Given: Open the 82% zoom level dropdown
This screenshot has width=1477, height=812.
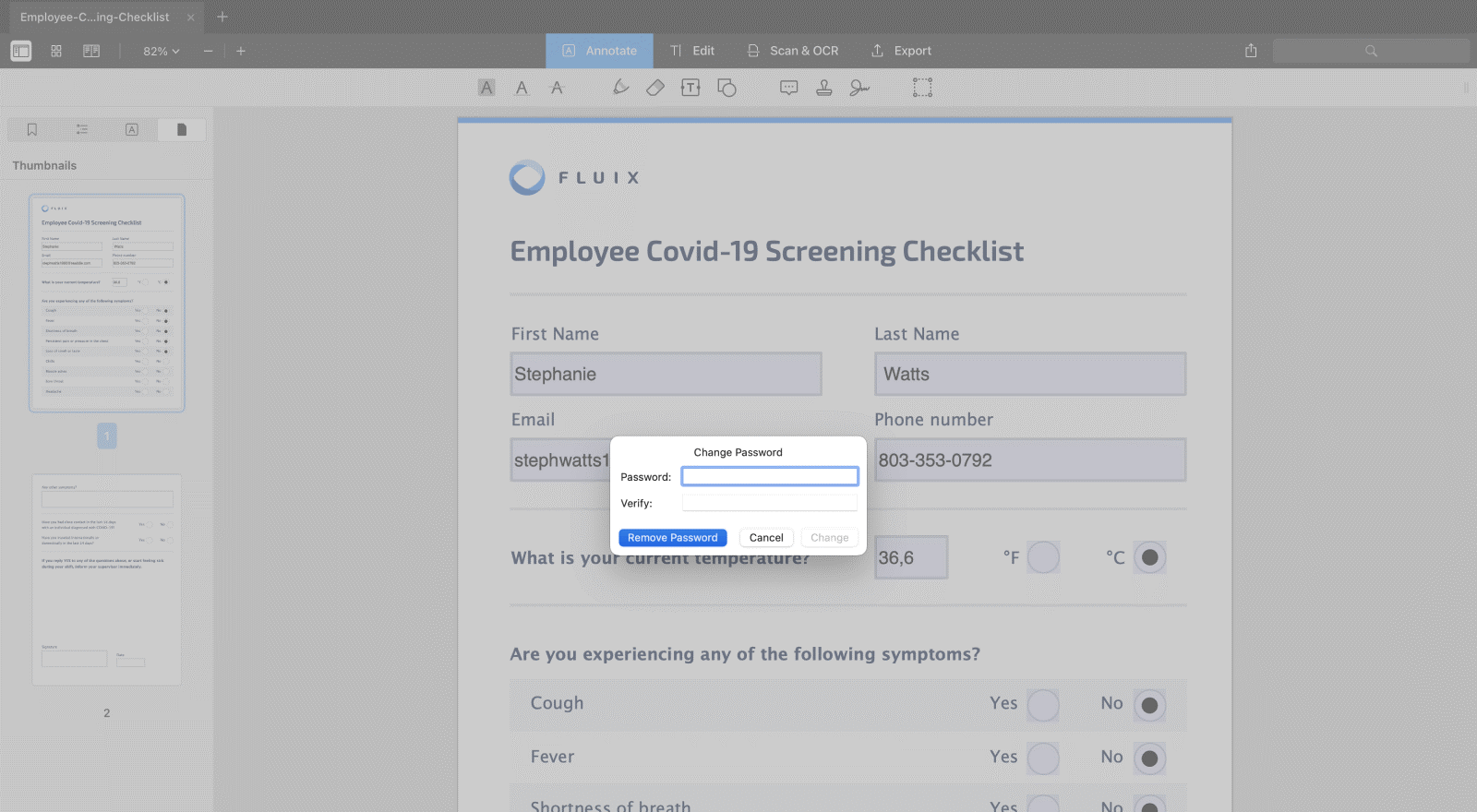Looking at the screenshot, I should click(161, 52).
